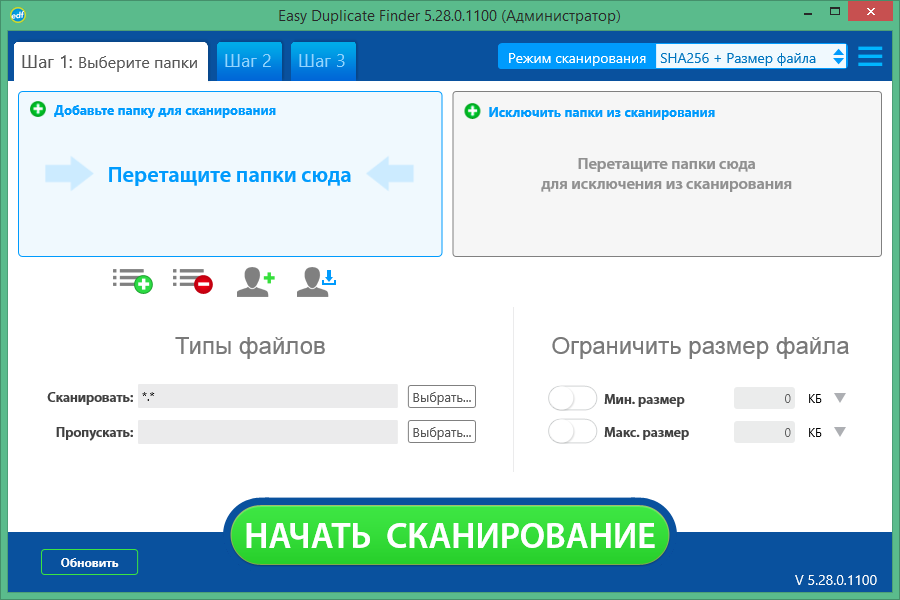Screen dimensions: 900x600
Task: Switch to the Шаг 3 tab
Action: (x=322, y=60)
